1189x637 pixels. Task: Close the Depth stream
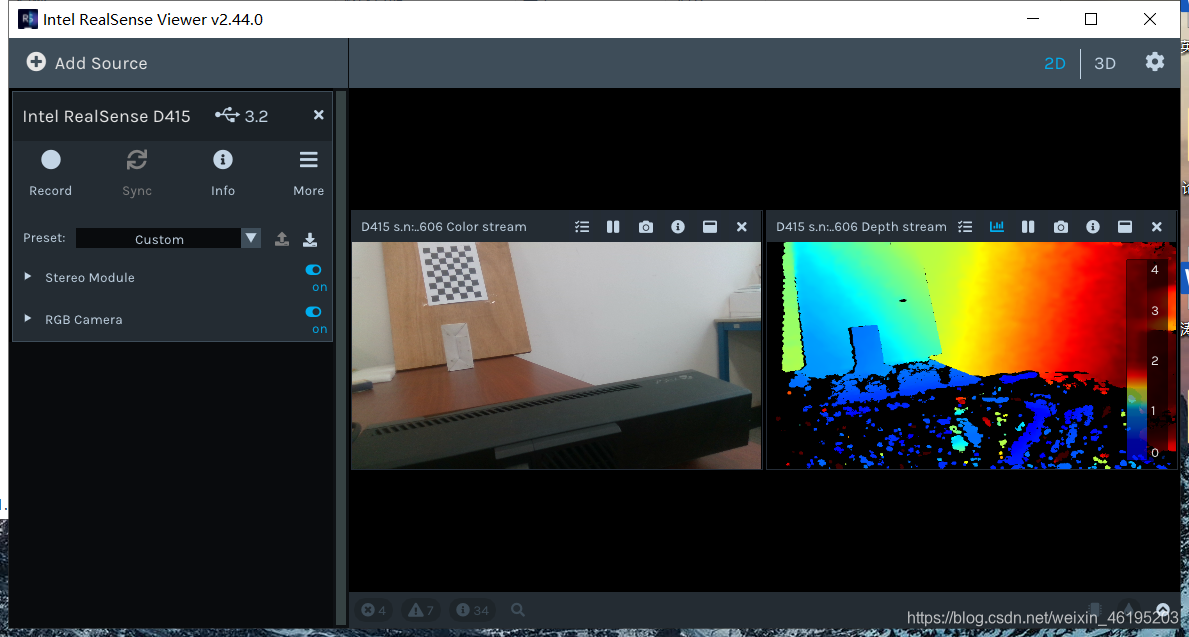tap(1156, 227)
